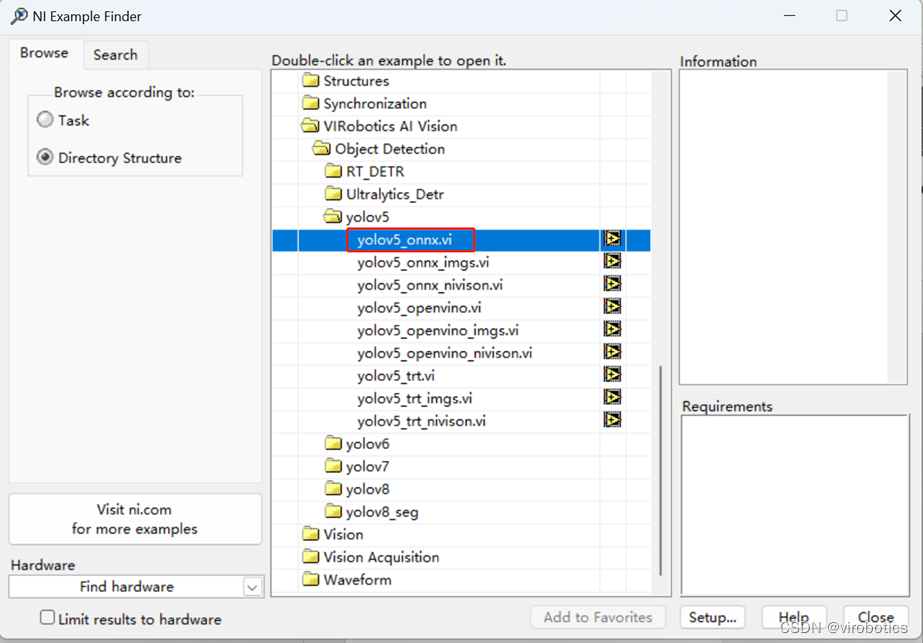Image resolution: width=923 pixels, height=643 pixels.
Task: Select the yolov5_trt.vi example
Action: tap(396, 376)
